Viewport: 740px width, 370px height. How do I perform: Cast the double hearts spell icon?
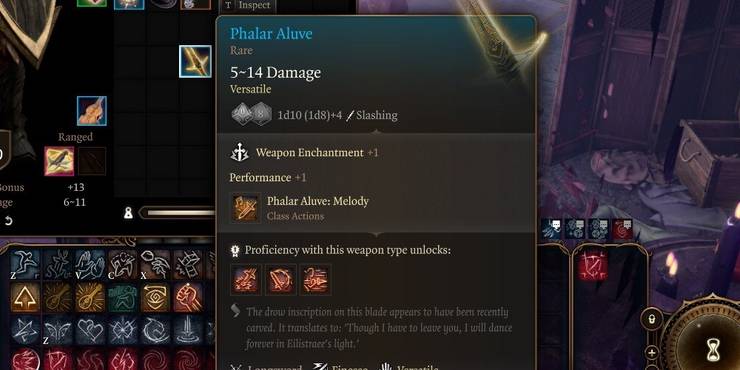pyautogui.click(x=90, y=330)
